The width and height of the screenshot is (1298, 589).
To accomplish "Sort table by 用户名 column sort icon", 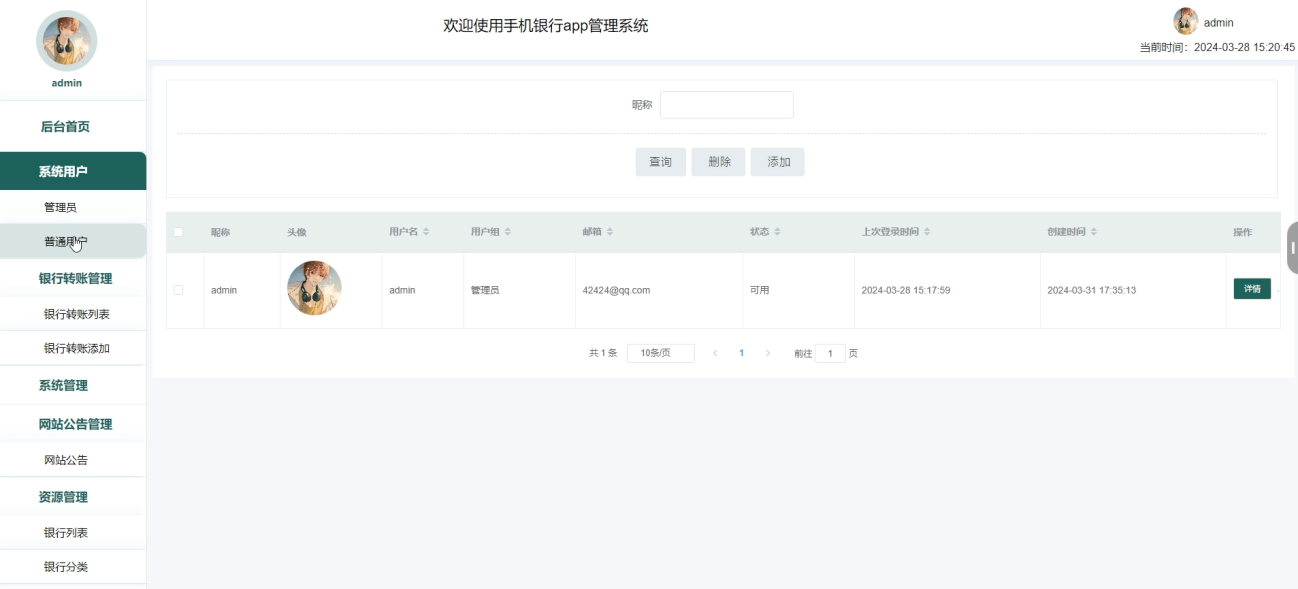I will click(426, 232).
